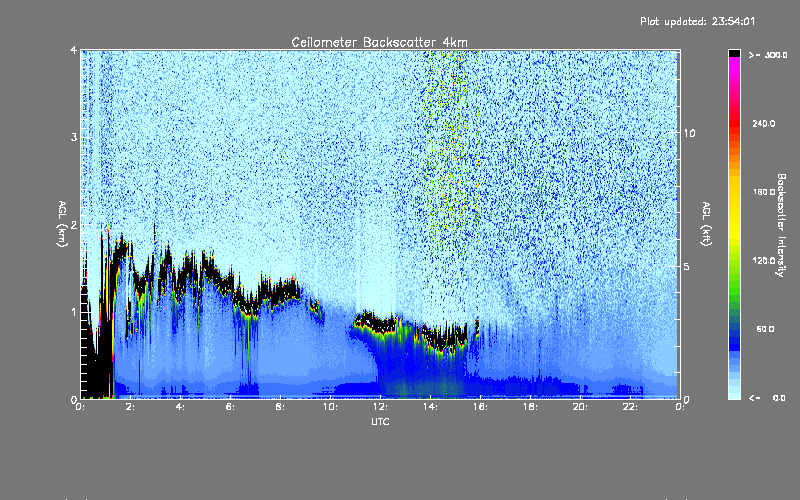
Task: Click the UTC tick label '10:'
Action: [331, 407]
